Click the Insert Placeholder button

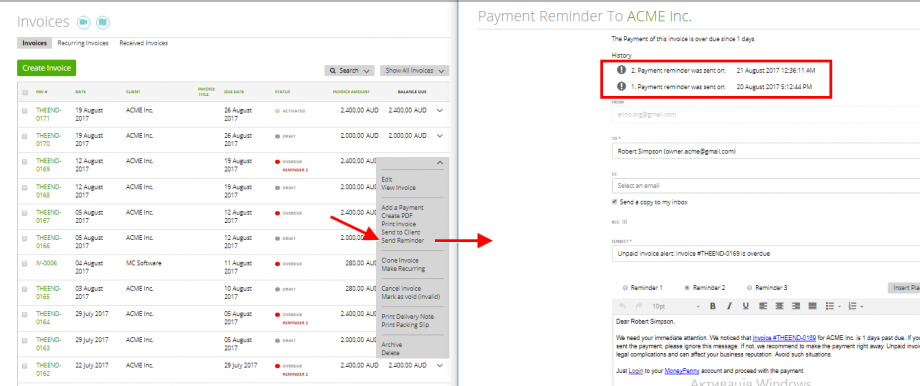(x=904, y=288)
